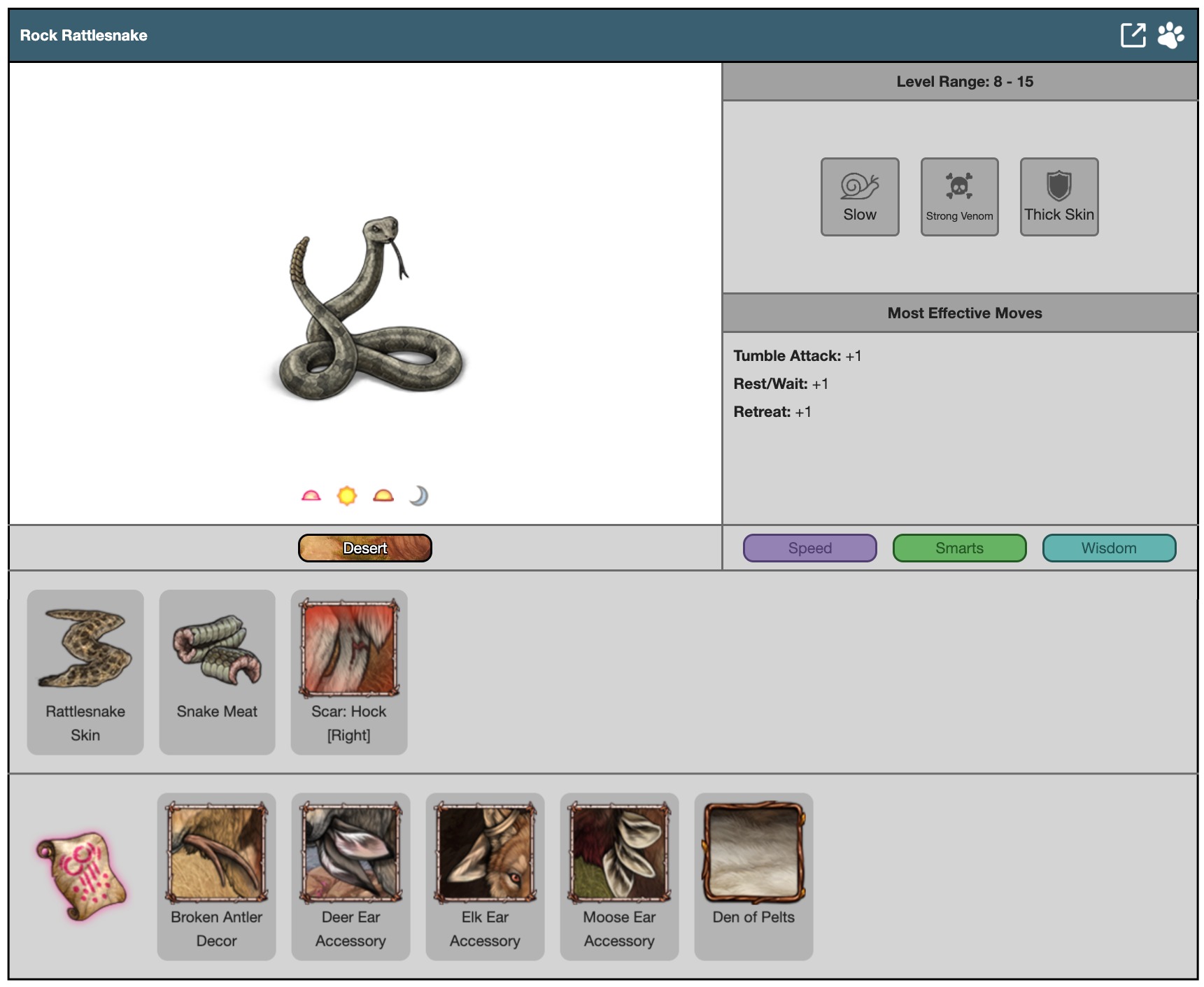Open Broken Antler Decor item
The image size is (1204, 987).
216,876
